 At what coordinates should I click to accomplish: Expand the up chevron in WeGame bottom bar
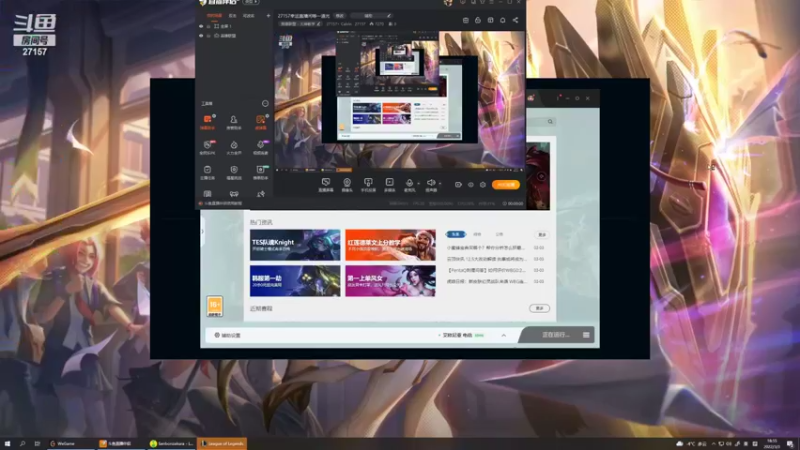(x=504, y=335)
